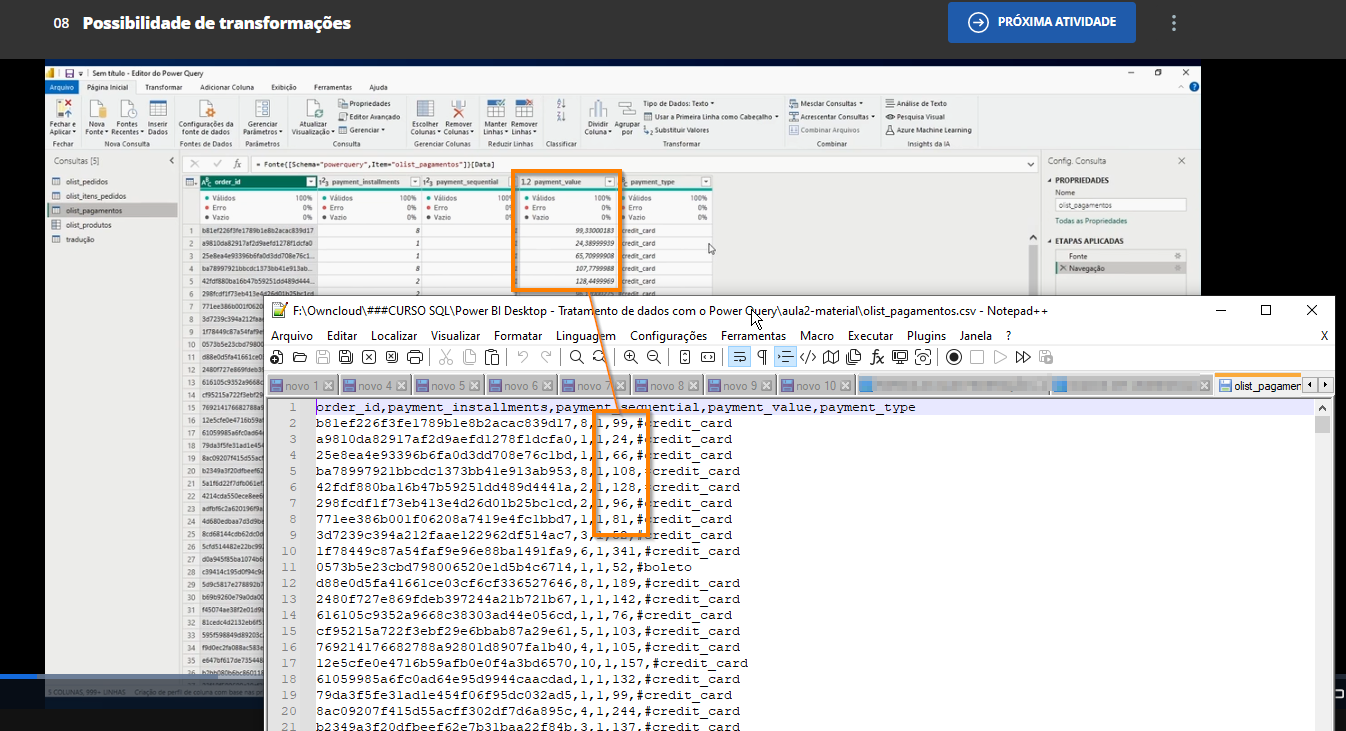This screenshot has height=731, width=1346.
Task: Click Notepad++ vertical scrollbar up arrow
Action: (x=1323, y=407)
